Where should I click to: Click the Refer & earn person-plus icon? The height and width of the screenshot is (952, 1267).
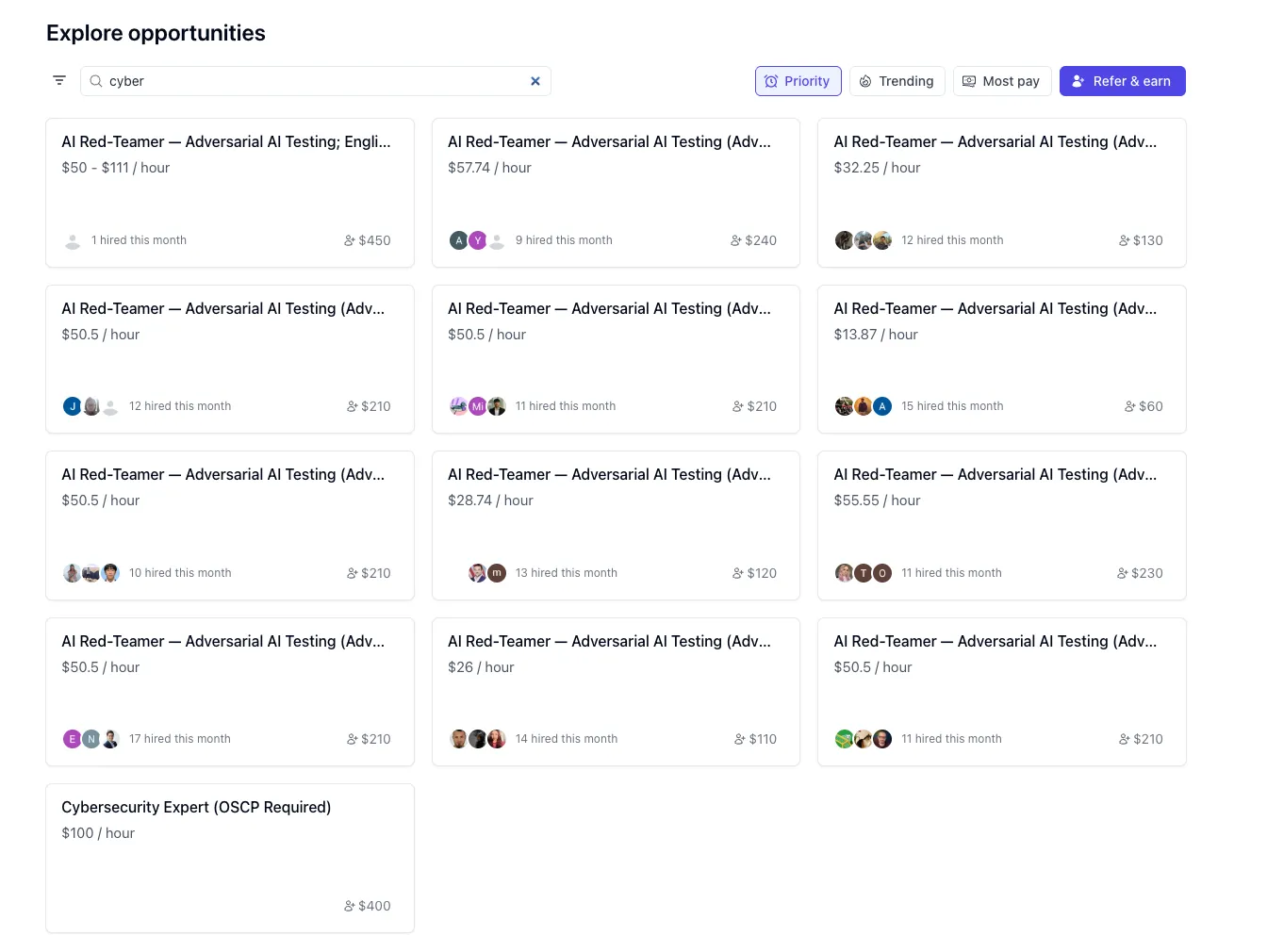[1078, 81]
